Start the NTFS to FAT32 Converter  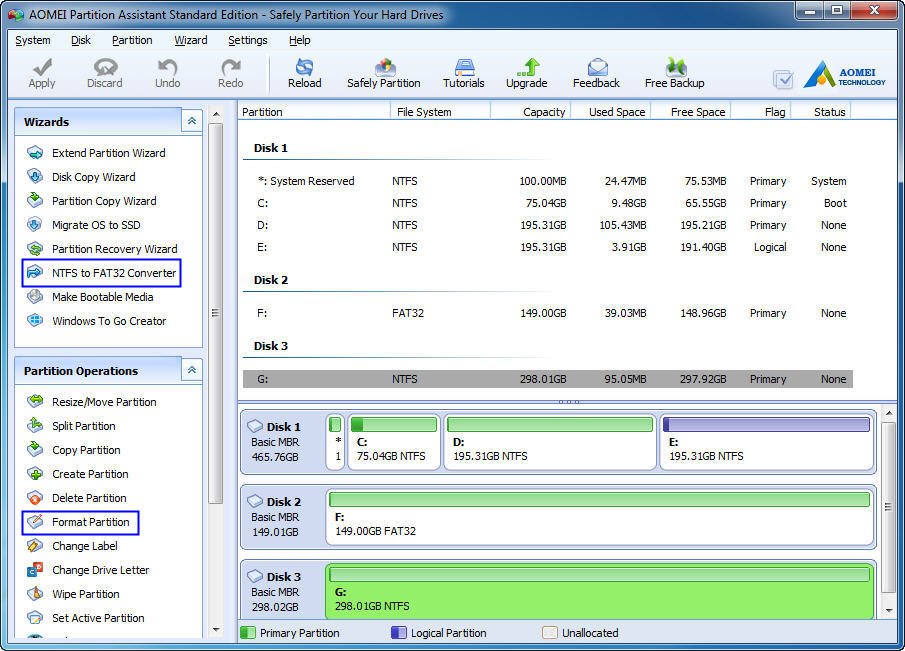[113, 273]
